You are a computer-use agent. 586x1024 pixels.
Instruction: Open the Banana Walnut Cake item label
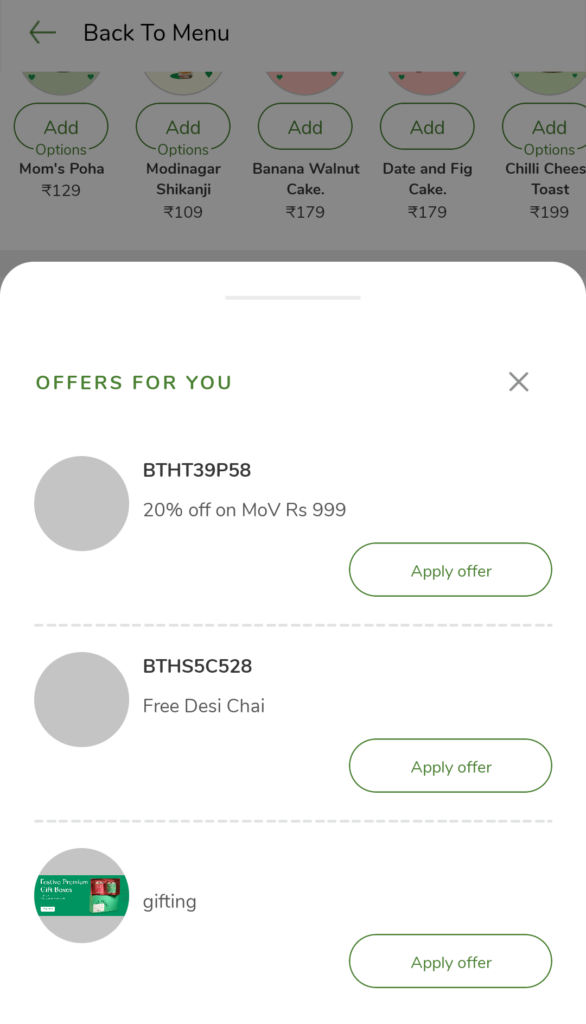[x=306, y=179]
